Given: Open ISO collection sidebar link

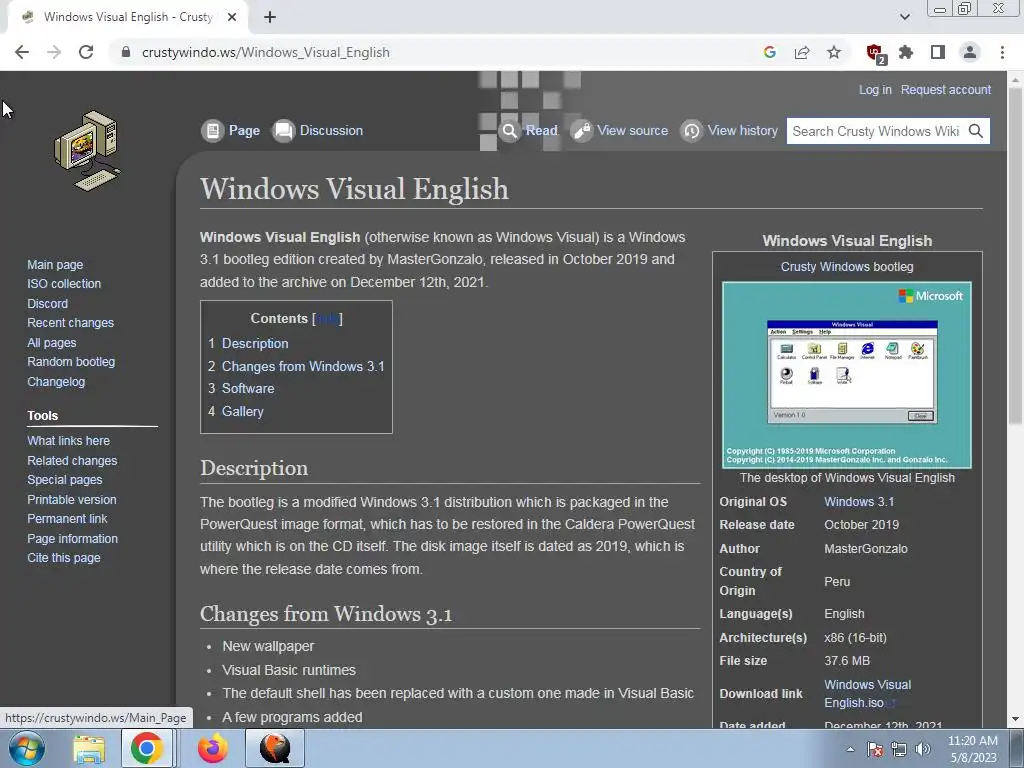Looking at the screenshot, I should [64, 283].
